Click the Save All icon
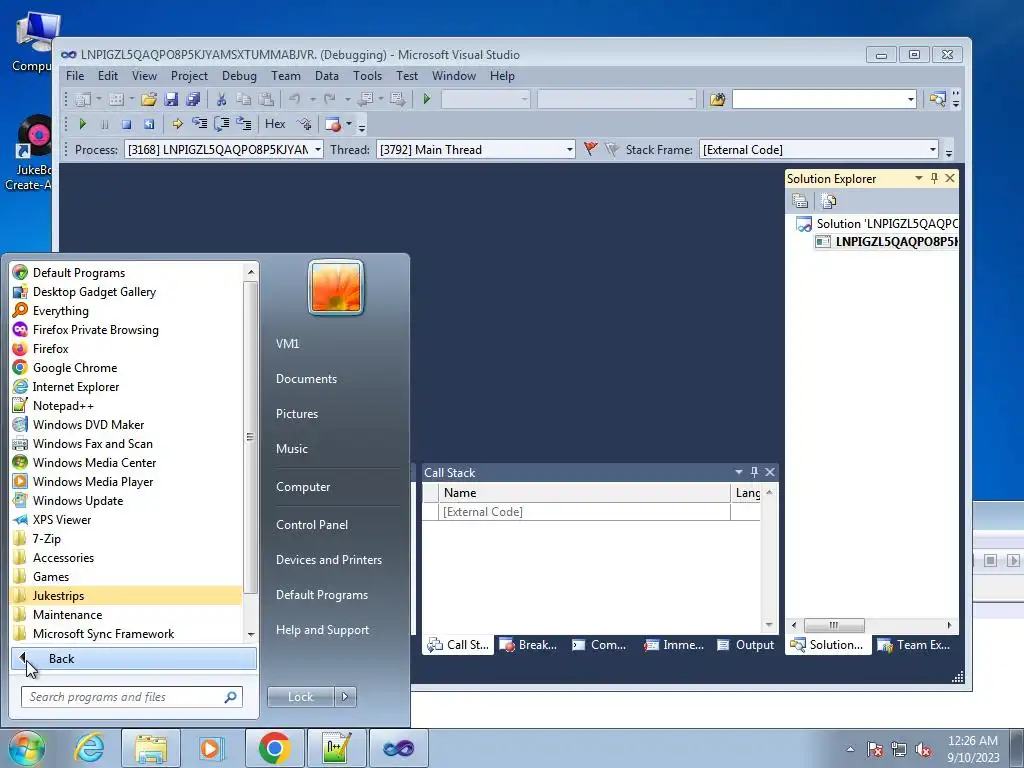Image resolution: width=1024 pixels, height=768 pixels. [x=193, y=99]
